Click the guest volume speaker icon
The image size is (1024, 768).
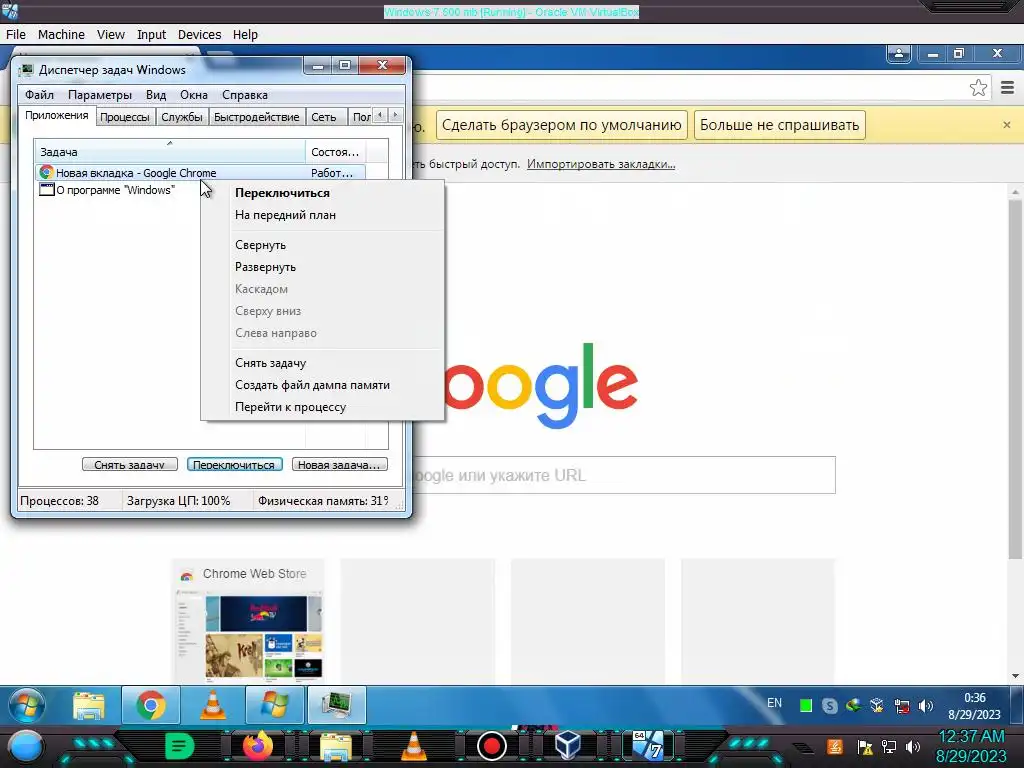[x=925, y=705]
